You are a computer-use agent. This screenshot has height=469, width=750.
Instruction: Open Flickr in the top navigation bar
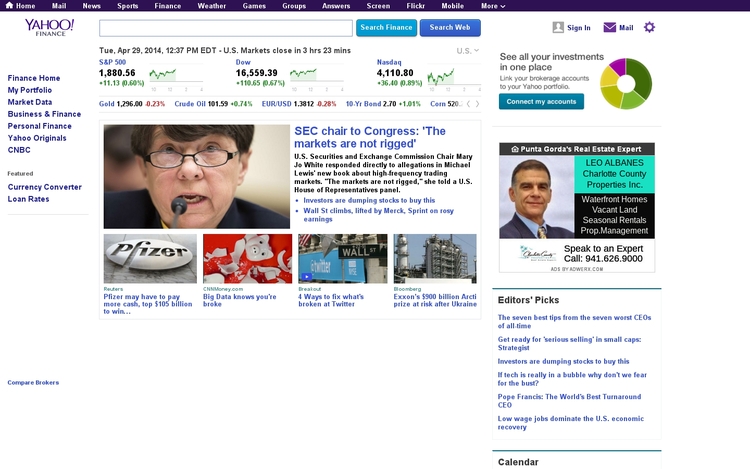click(415, 6)
